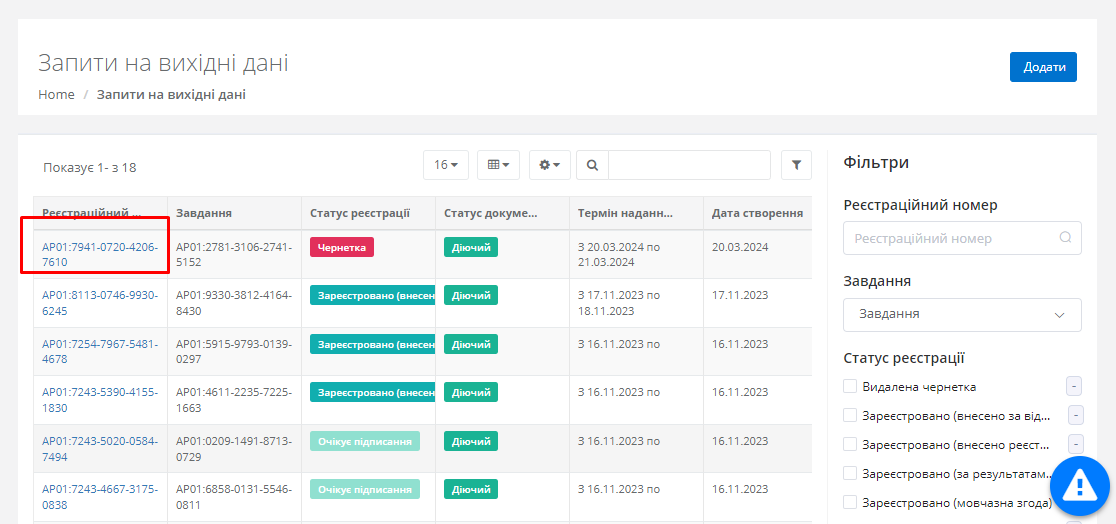Click the search magnifier icon

(592, 165)
